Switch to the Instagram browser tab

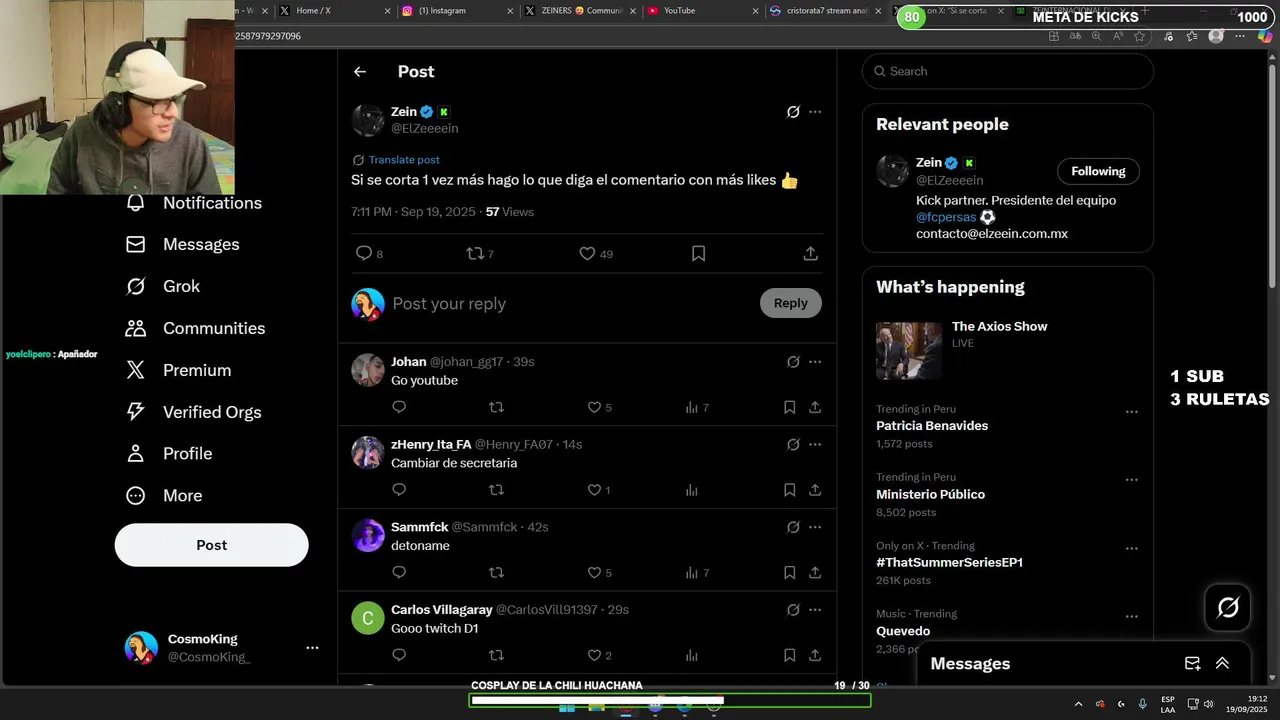(x=455, y=11)
